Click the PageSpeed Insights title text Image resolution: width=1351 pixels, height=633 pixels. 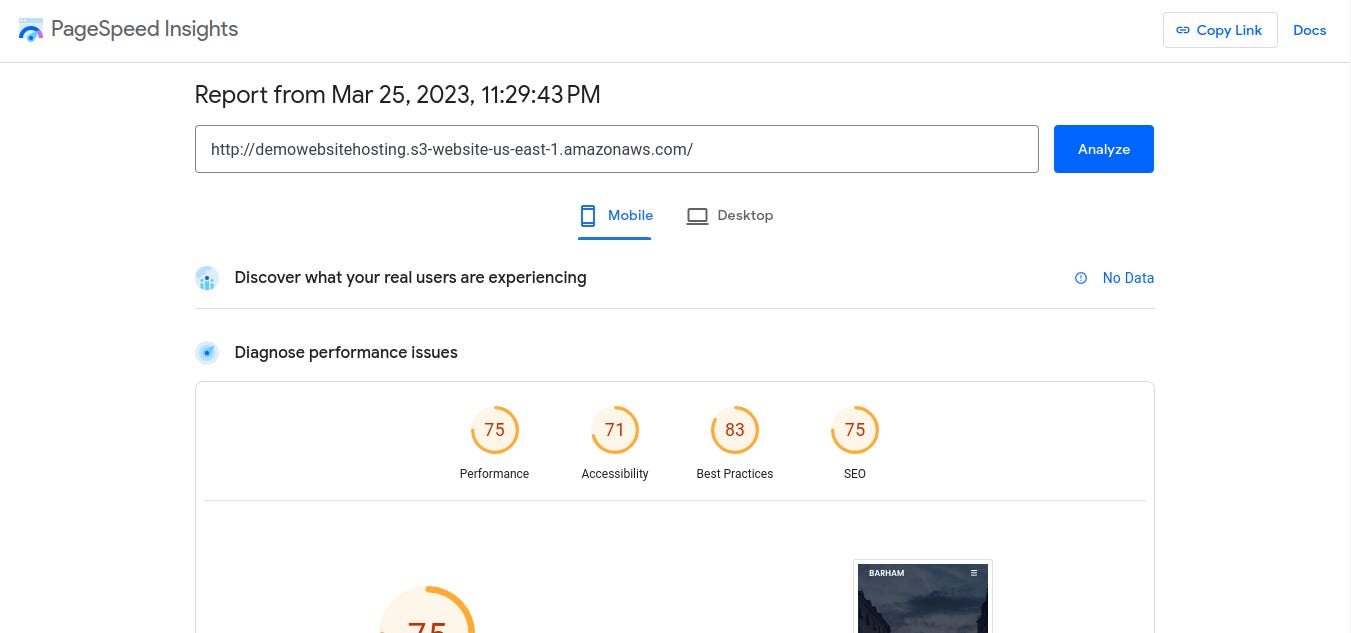click(144, 29)
